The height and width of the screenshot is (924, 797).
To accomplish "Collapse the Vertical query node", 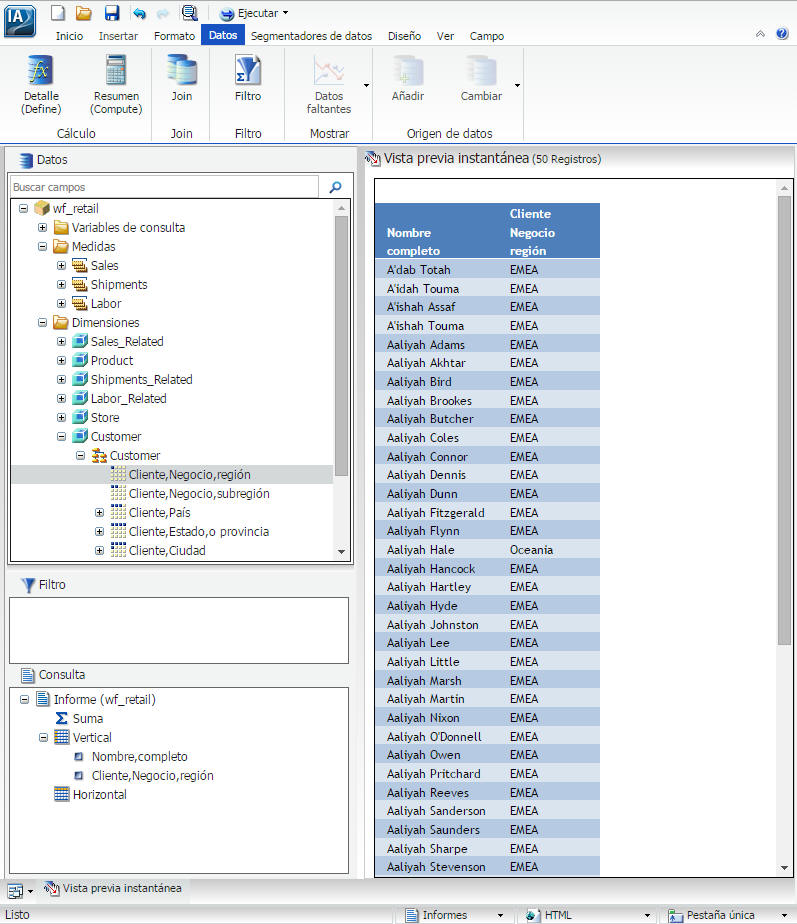I will 43,738.
